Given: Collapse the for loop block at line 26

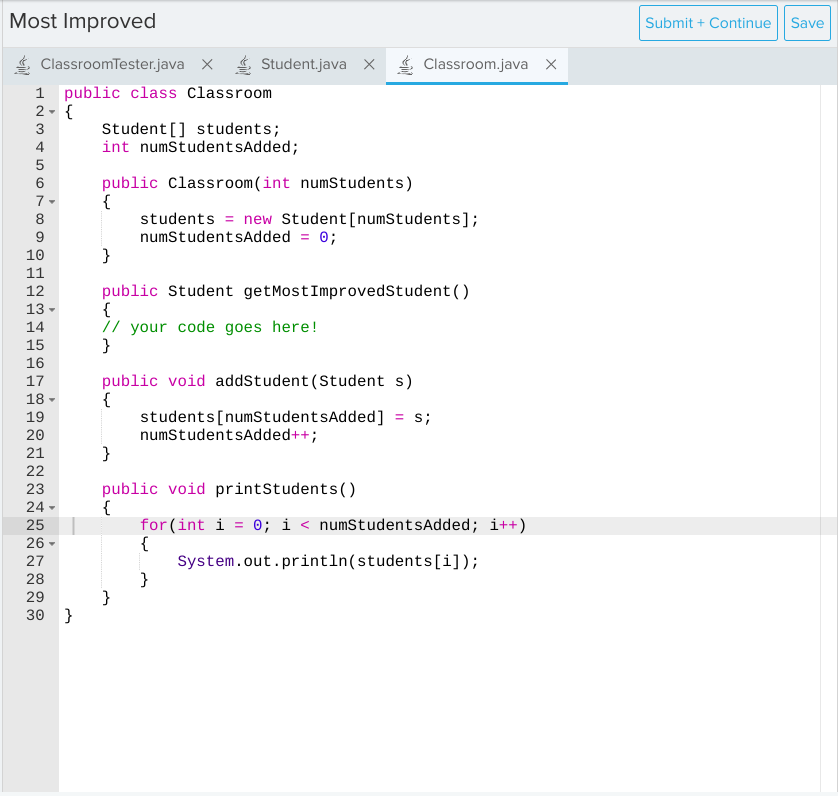Looking at the screenshot, I should click(50, 543).
